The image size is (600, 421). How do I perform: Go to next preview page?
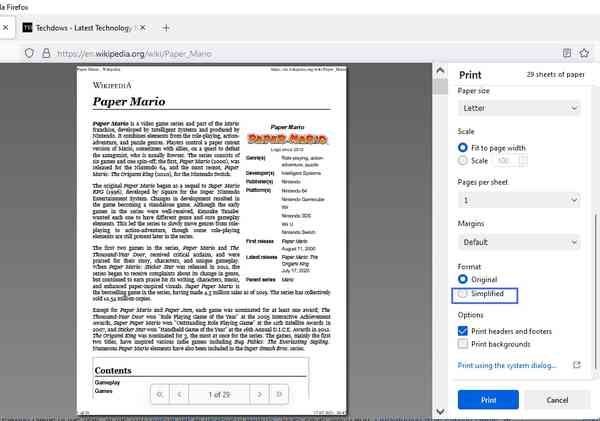[259, 394]
